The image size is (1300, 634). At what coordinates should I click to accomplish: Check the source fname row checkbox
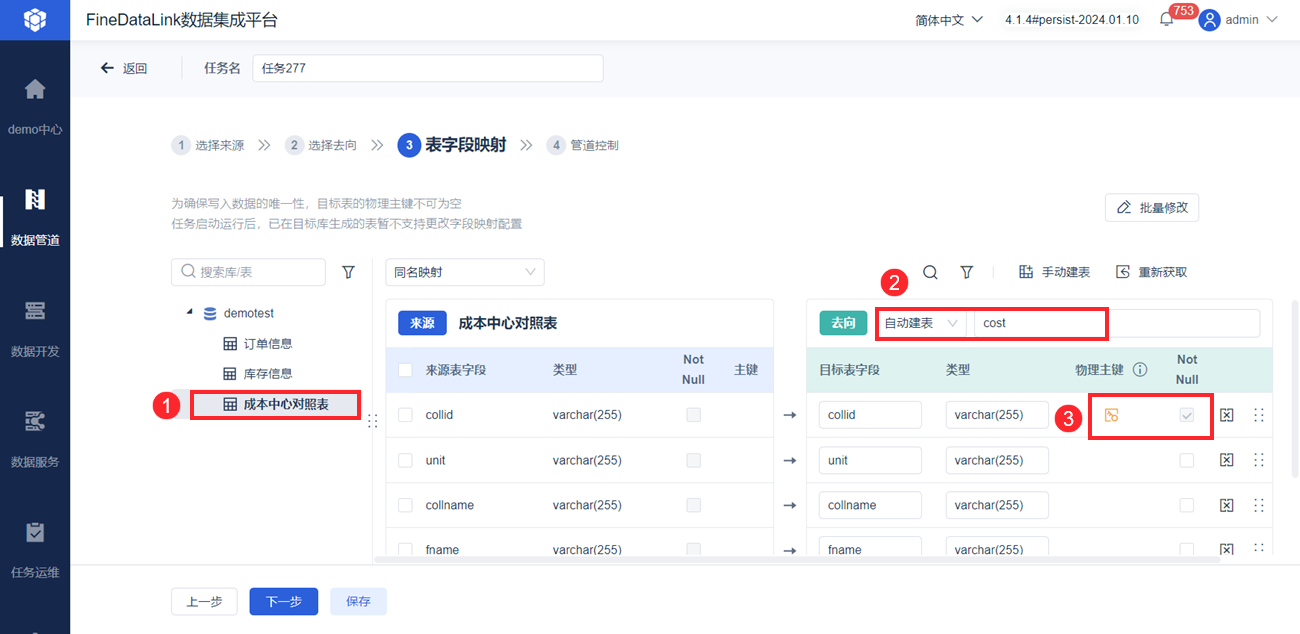click(405, 549)
